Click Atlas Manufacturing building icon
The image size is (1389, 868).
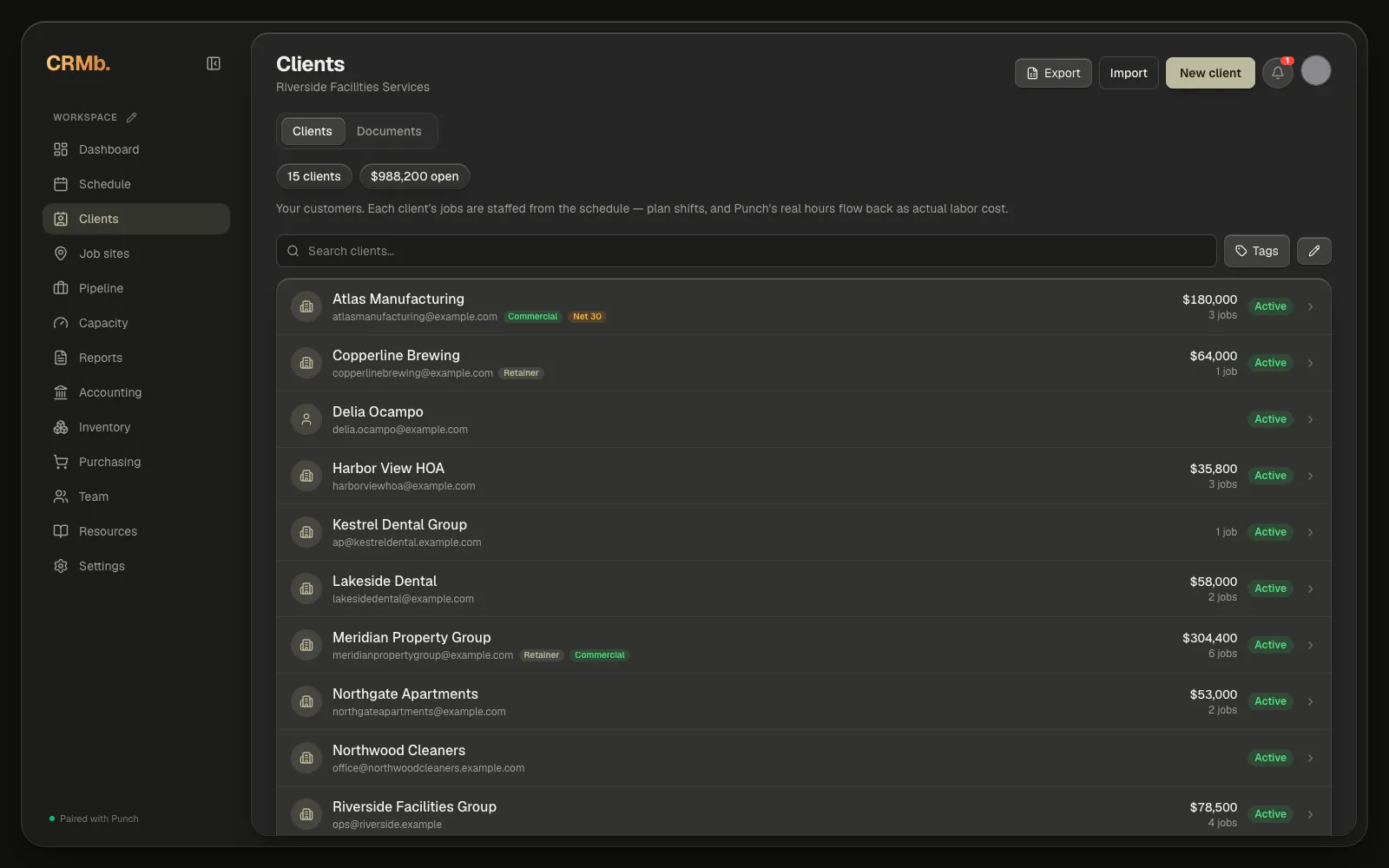click(x=306, y=306)
